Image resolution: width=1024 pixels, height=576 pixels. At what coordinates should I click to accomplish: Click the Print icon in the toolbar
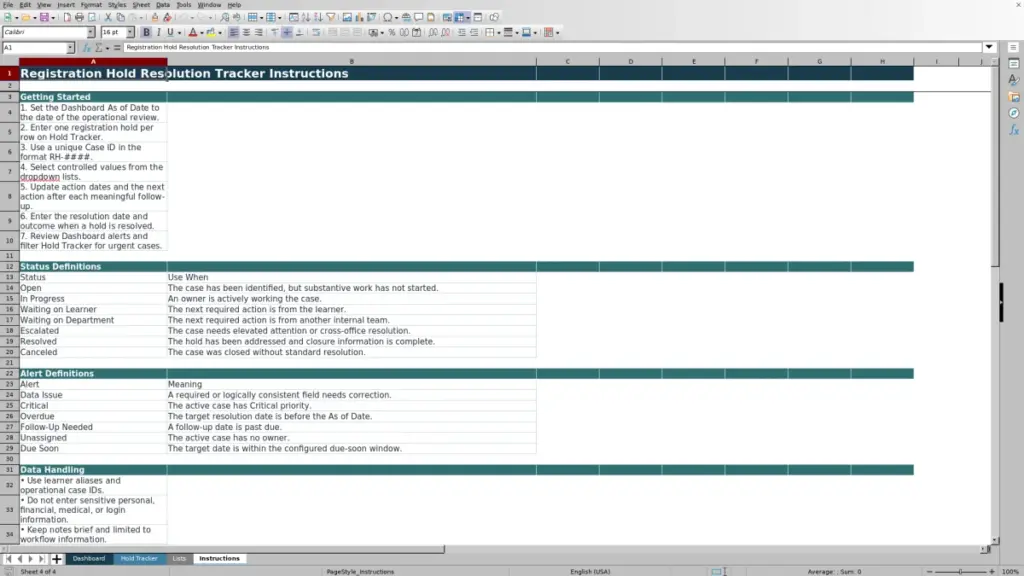point(79,18)
